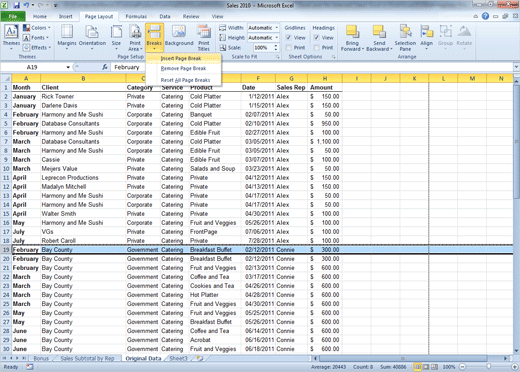The height and width of the screenshot is (372, 520).
Task: Click cell with Rick Towner
Action: point(83,96)
